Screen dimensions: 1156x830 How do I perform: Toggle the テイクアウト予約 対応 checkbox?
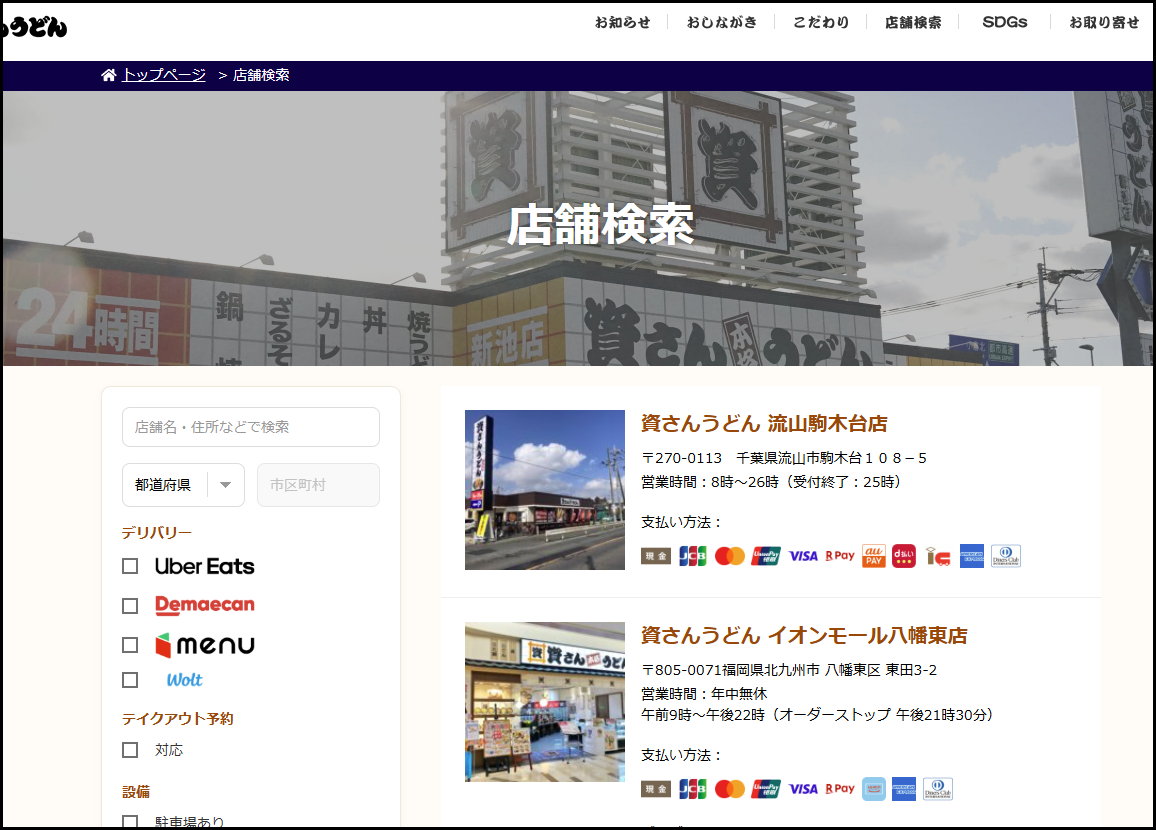point(130,750)
